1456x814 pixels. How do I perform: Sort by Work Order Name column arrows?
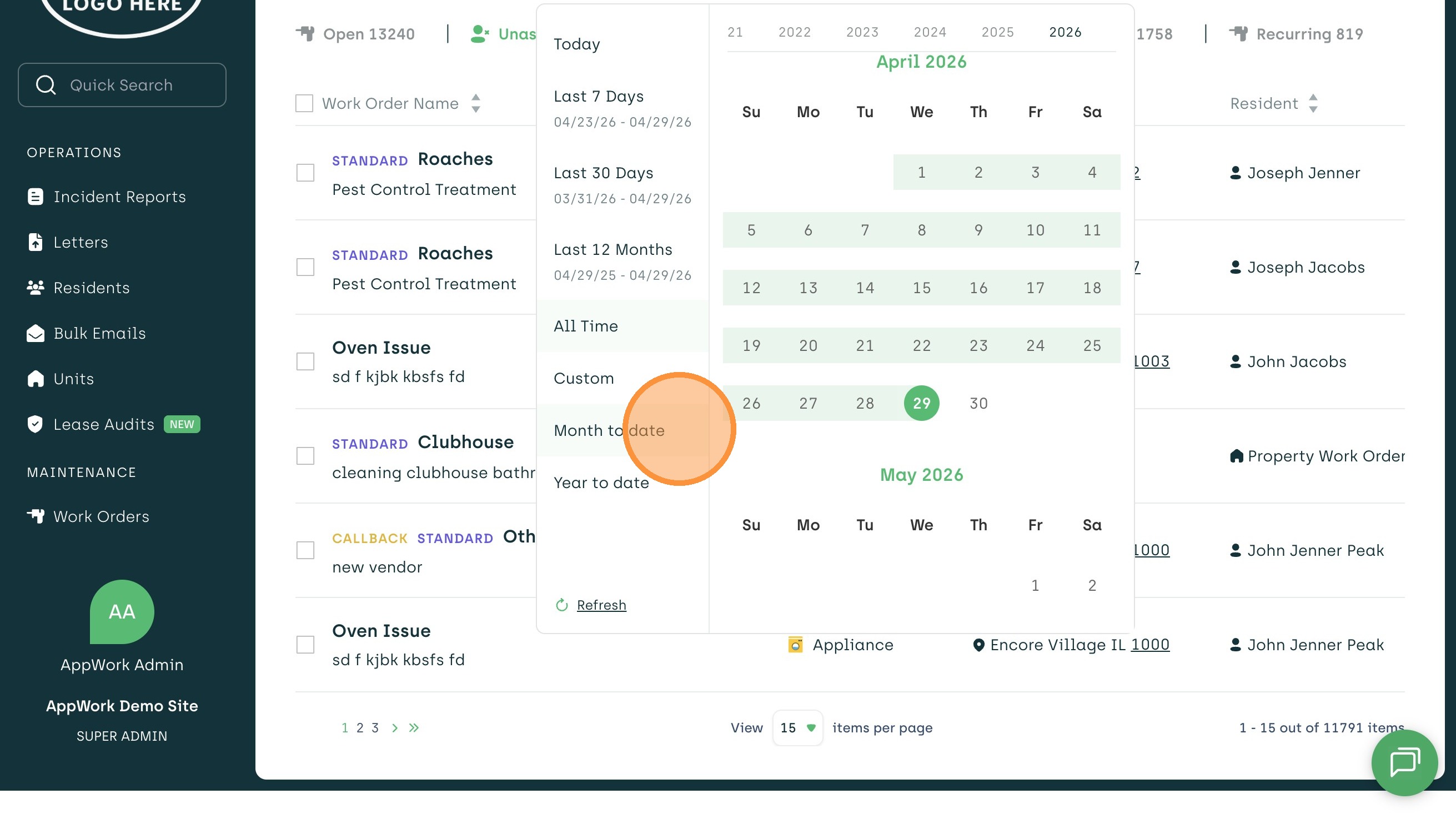click(x=476, y=103)
